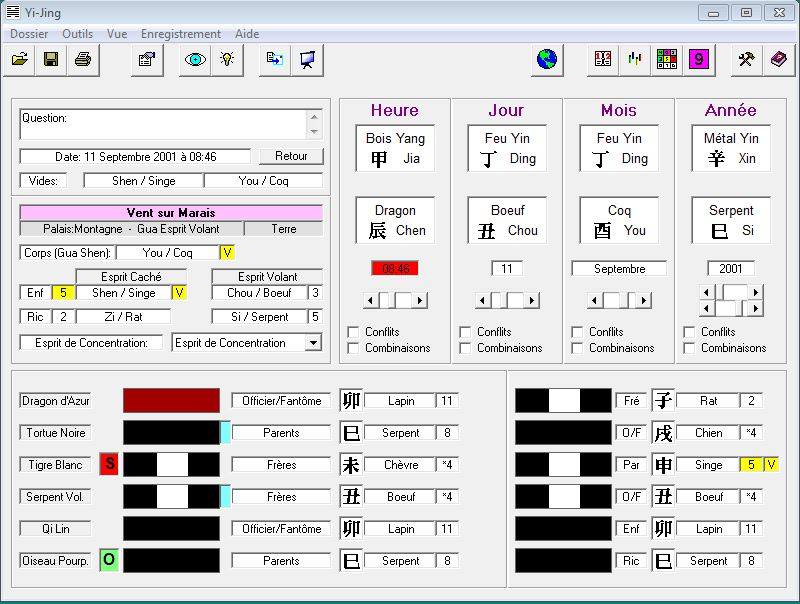Viewport: 800px width, 604px height.
Task: Click the red number grid icon
Action: point(603,60)
